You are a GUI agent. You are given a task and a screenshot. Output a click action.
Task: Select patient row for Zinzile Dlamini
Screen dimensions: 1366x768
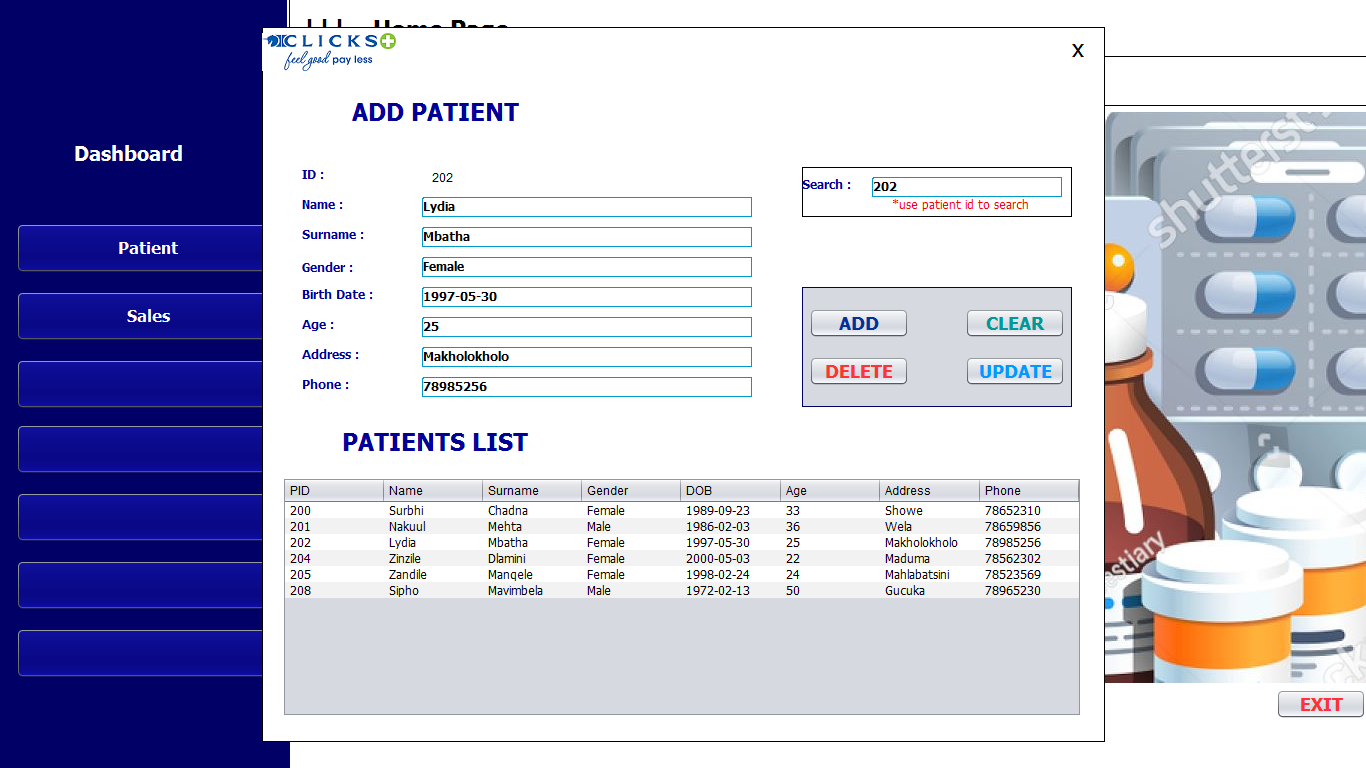click(680, 559)
